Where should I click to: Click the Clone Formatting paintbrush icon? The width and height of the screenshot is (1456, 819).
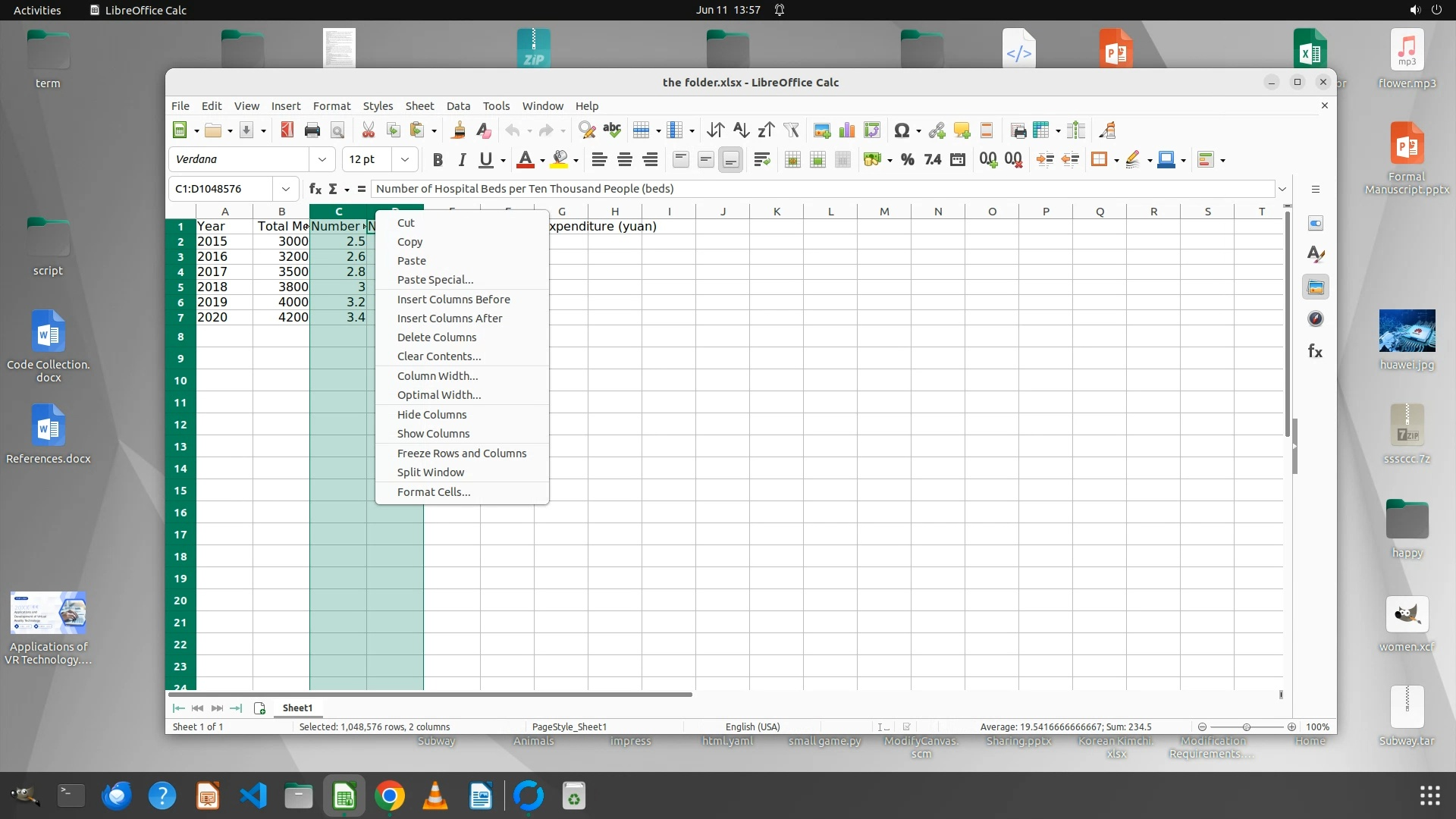coord(458,130)
